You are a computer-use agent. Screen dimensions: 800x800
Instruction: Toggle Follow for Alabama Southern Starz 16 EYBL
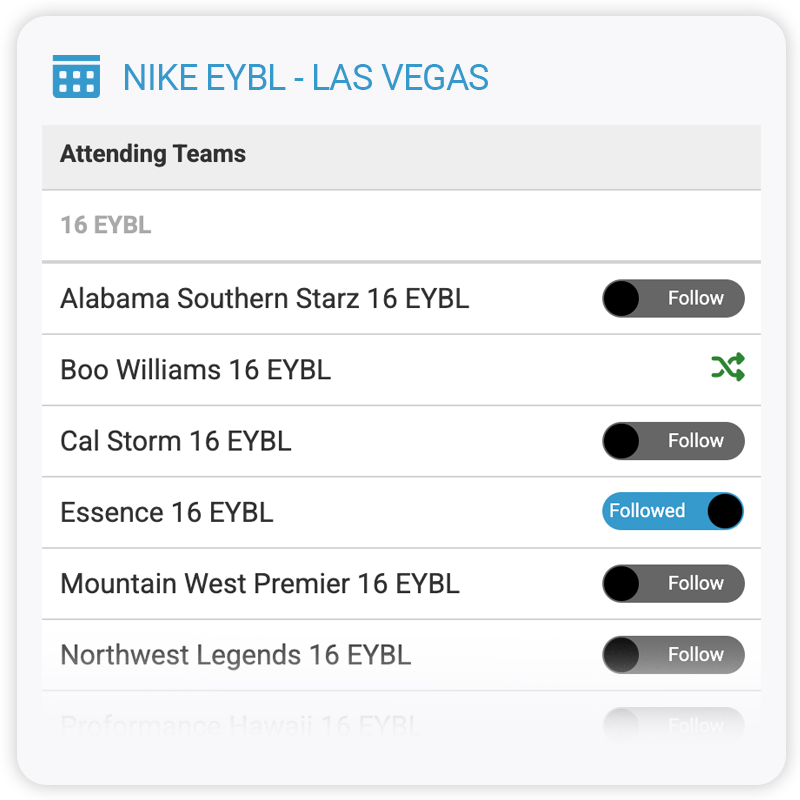tap(673, 298)
